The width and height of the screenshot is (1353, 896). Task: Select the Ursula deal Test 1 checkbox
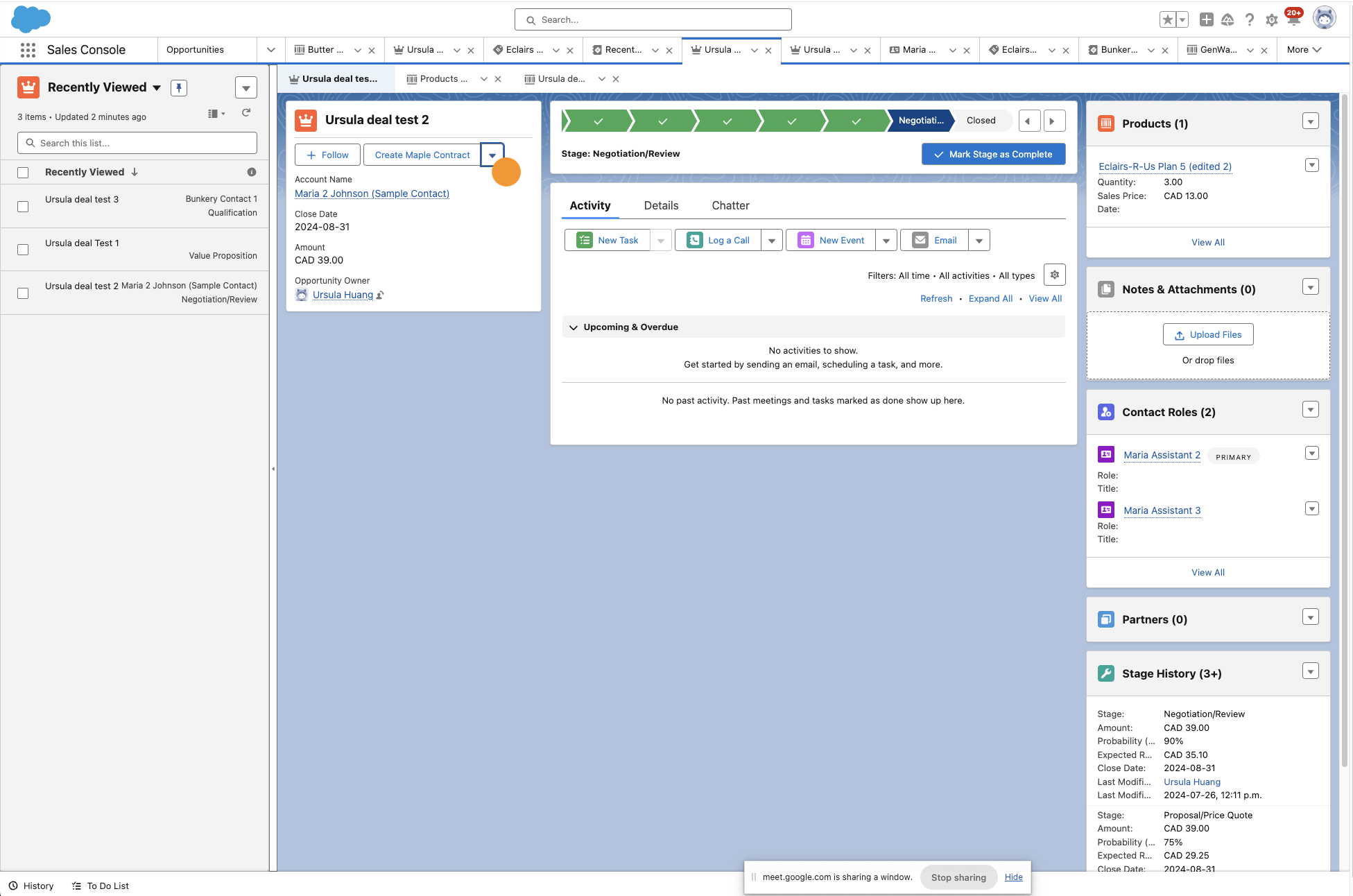pos(23,250)
